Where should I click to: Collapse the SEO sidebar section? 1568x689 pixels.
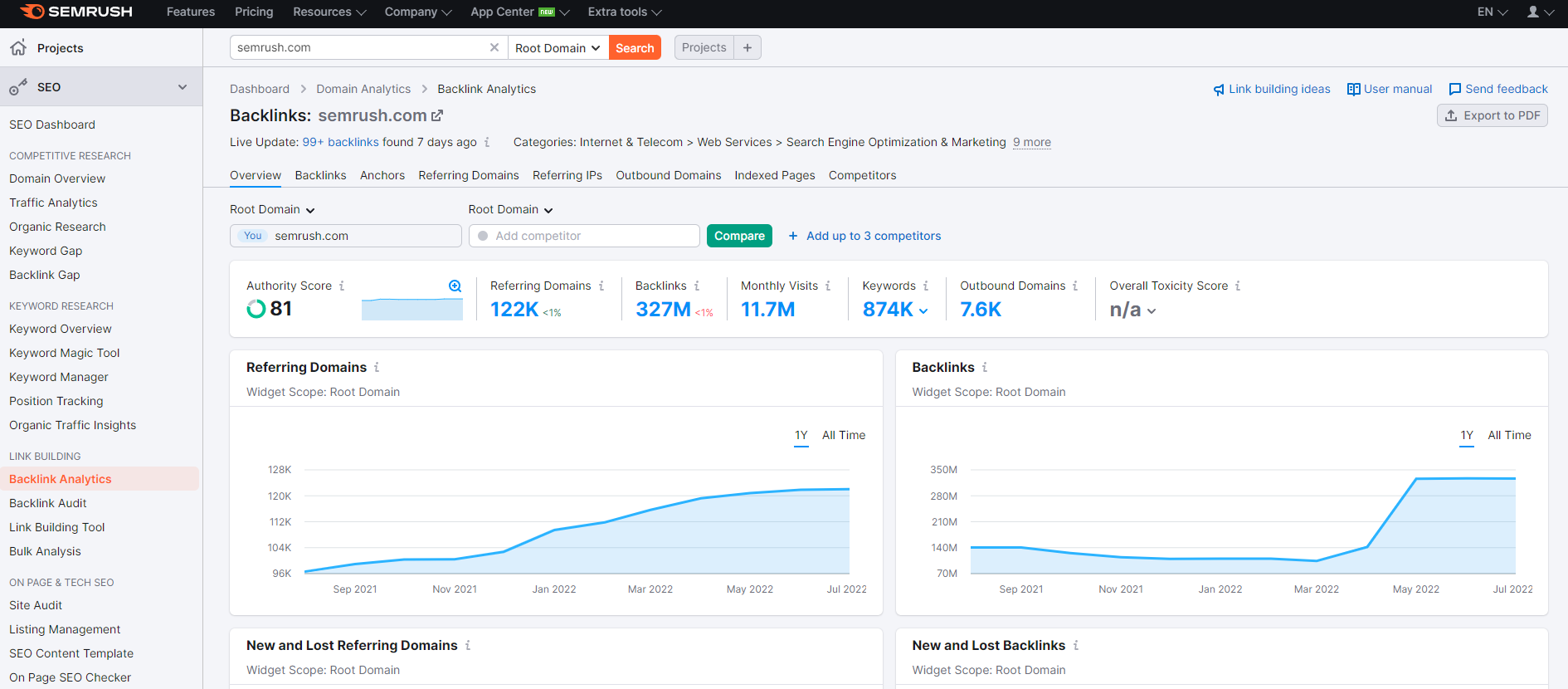[x=183, y=87]
